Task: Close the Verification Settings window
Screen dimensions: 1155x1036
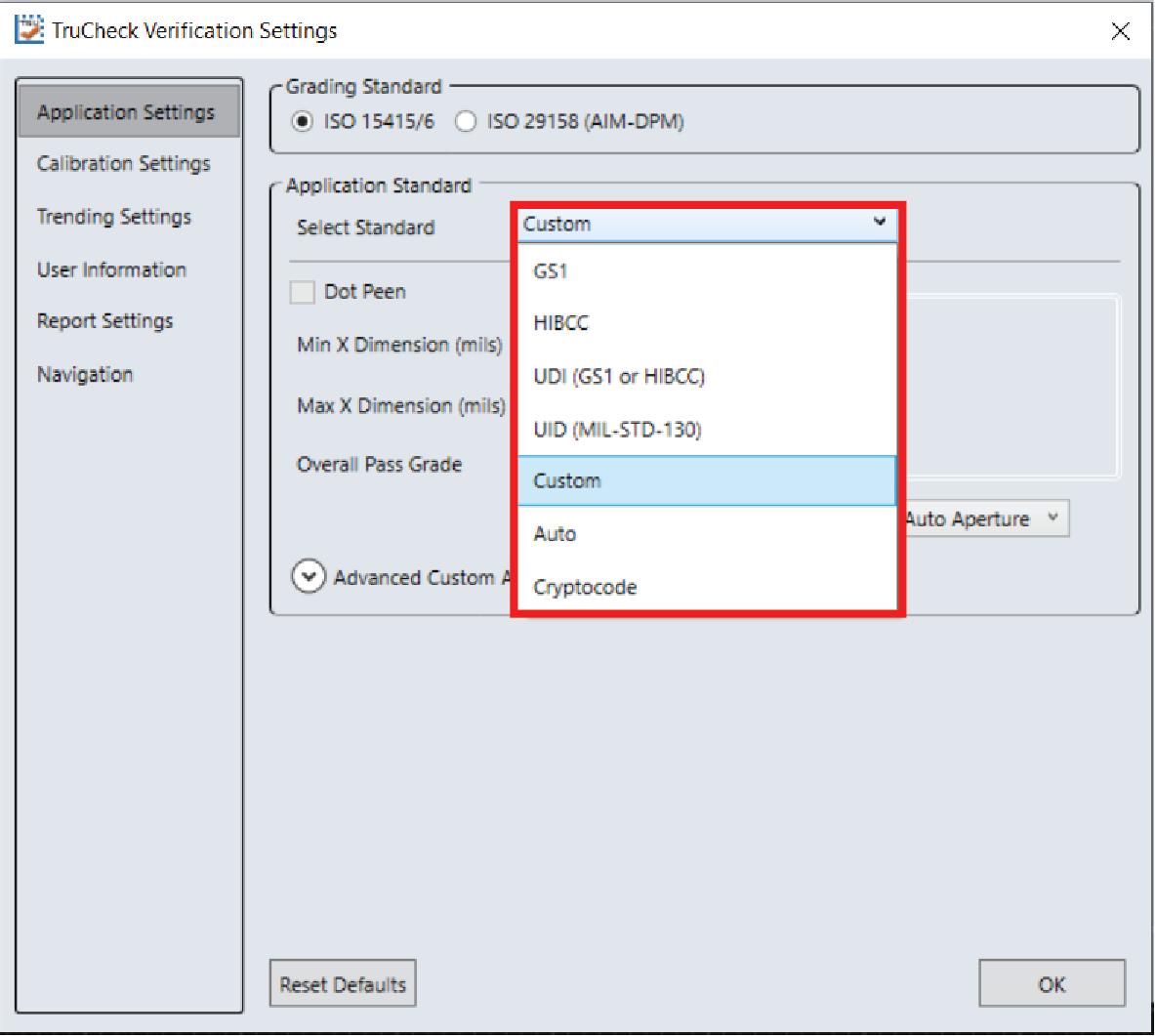Action: coord(1120,31)
